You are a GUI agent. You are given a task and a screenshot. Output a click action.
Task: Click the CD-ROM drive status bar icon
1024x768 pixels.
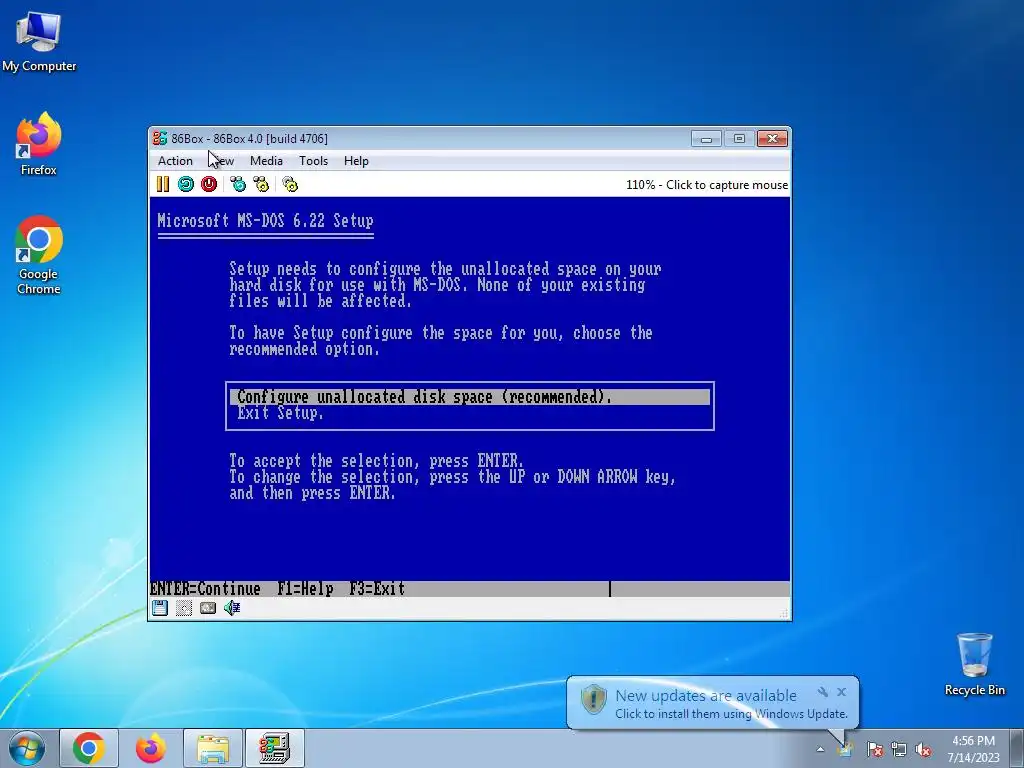pos(184,609)
